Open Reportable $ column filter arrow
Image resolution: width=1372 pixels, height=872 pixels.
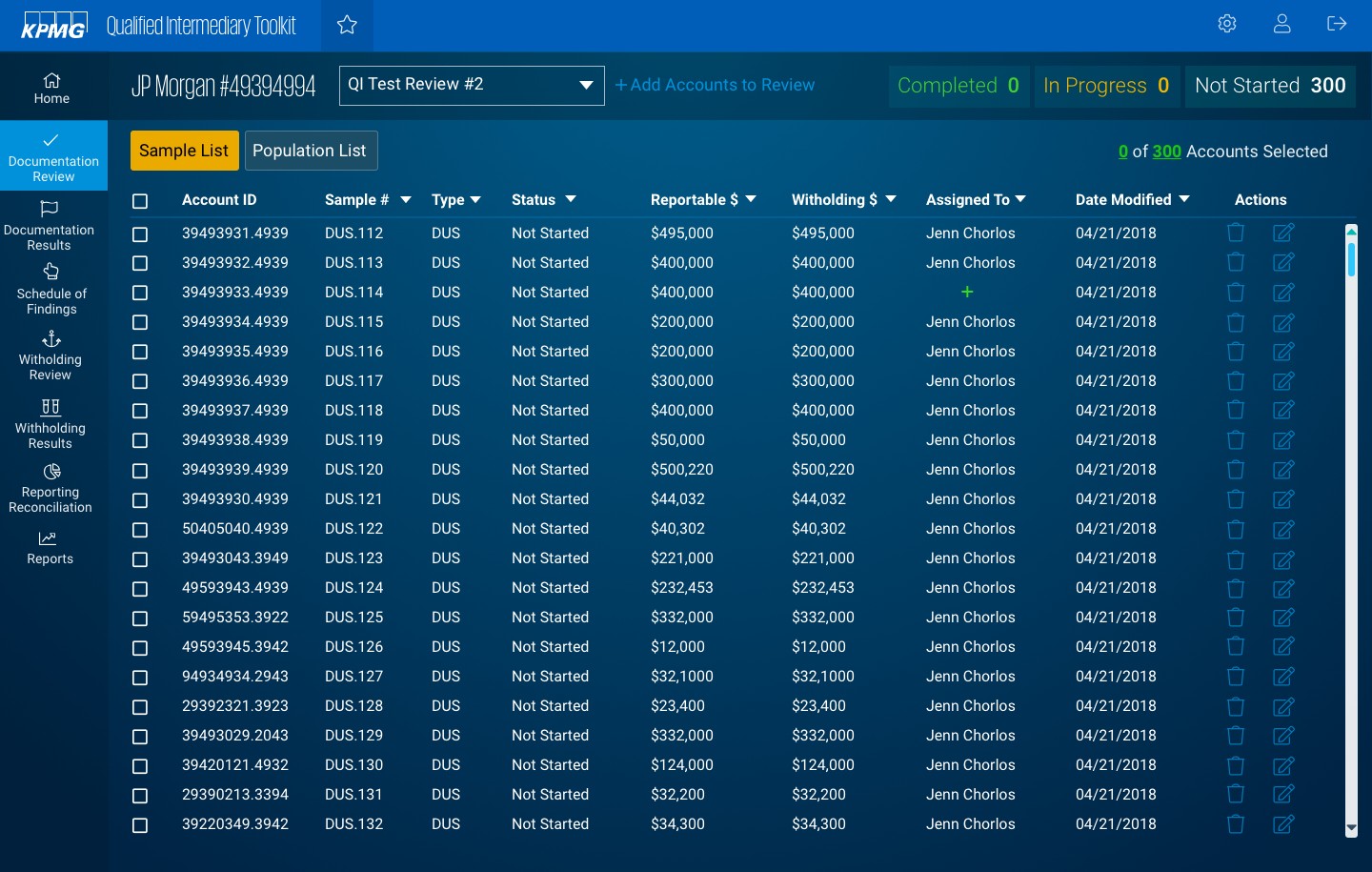pos(751,199)
